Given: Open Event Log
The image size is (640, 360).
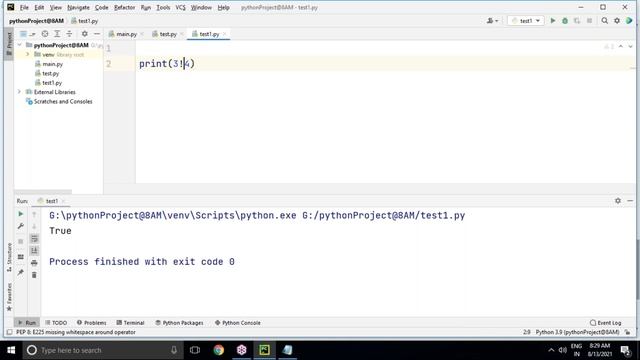Looking at the screenshot, I should tap(606, 322).
